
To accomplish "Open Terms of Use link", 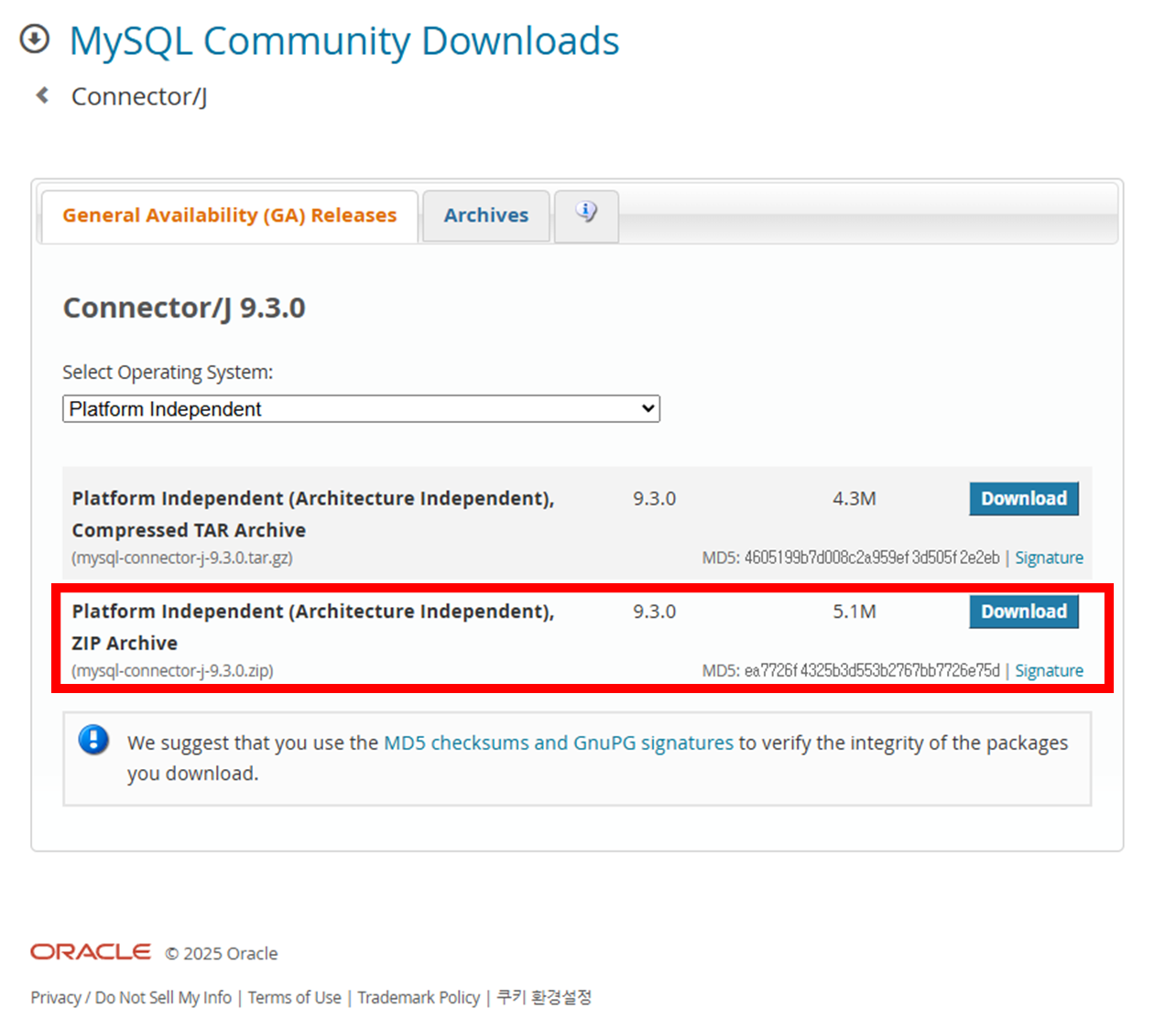I will pyautogui.click(x=295, y=997).
